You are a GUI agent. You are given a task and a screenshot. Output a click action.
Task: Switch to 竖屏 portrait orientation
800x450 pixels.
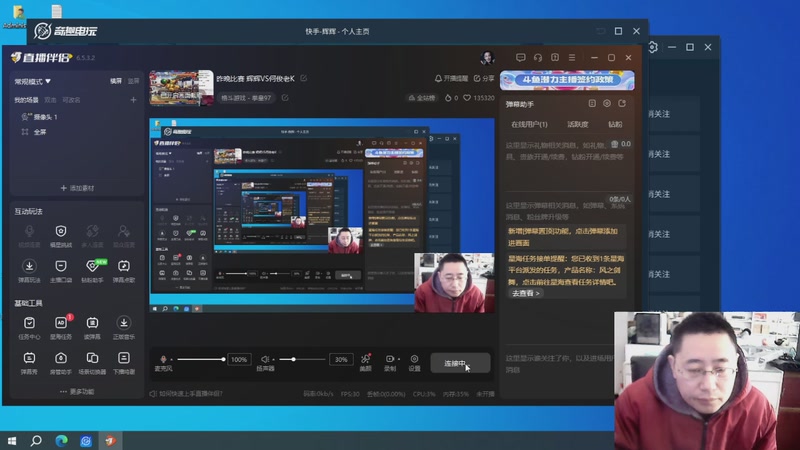click(133, 81)
